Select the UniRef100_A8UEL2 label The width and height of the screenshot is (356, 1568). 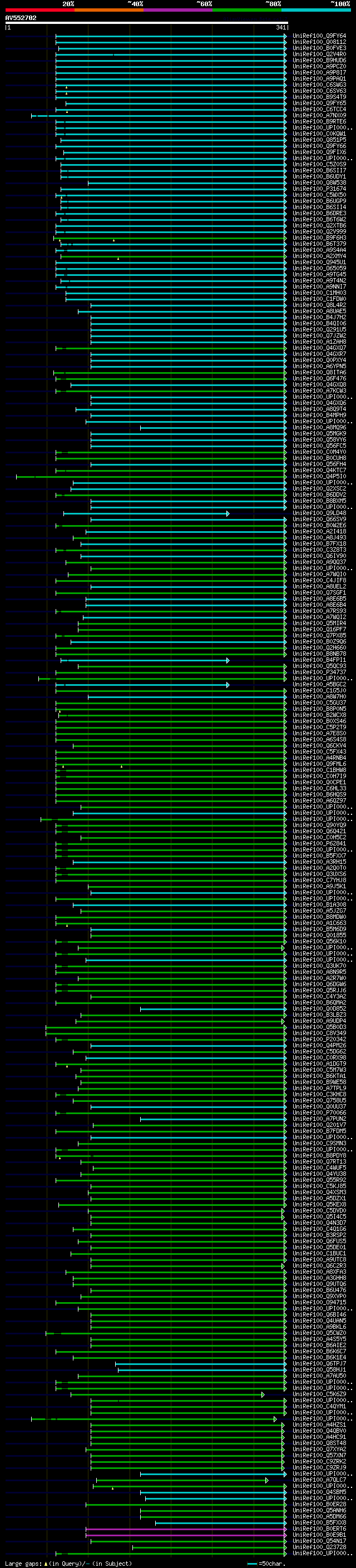tap(319, 587)
